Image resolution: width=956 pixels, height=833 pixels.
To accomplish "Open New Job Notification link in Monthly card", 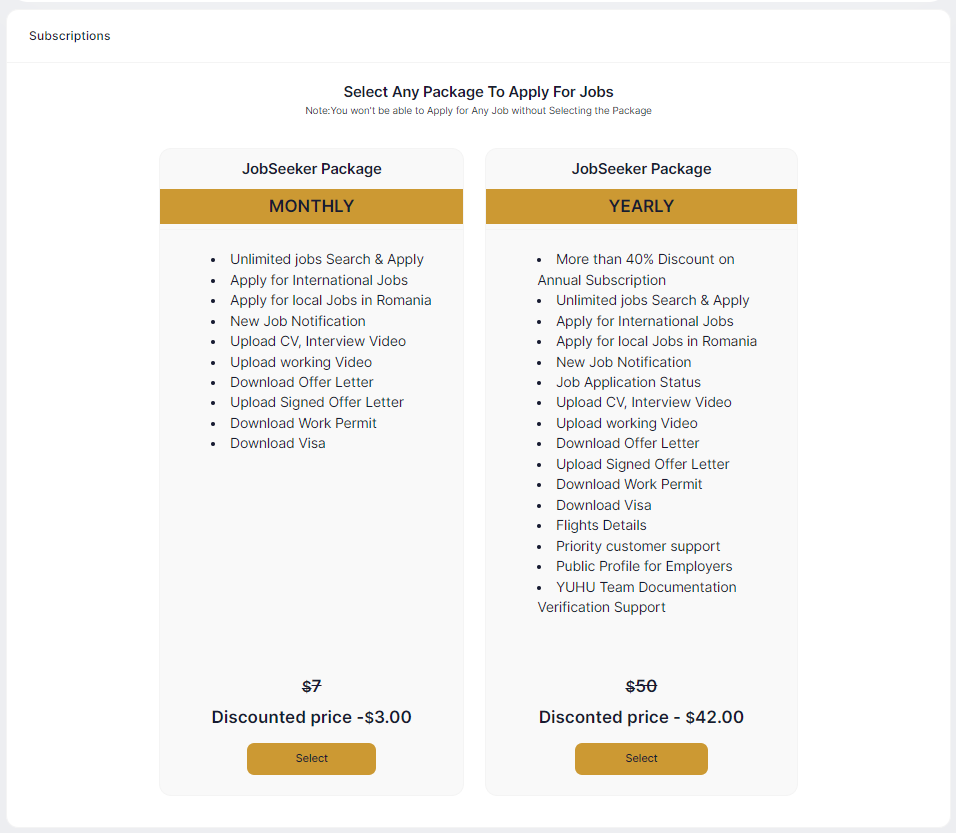I will (x=297, y=321).
